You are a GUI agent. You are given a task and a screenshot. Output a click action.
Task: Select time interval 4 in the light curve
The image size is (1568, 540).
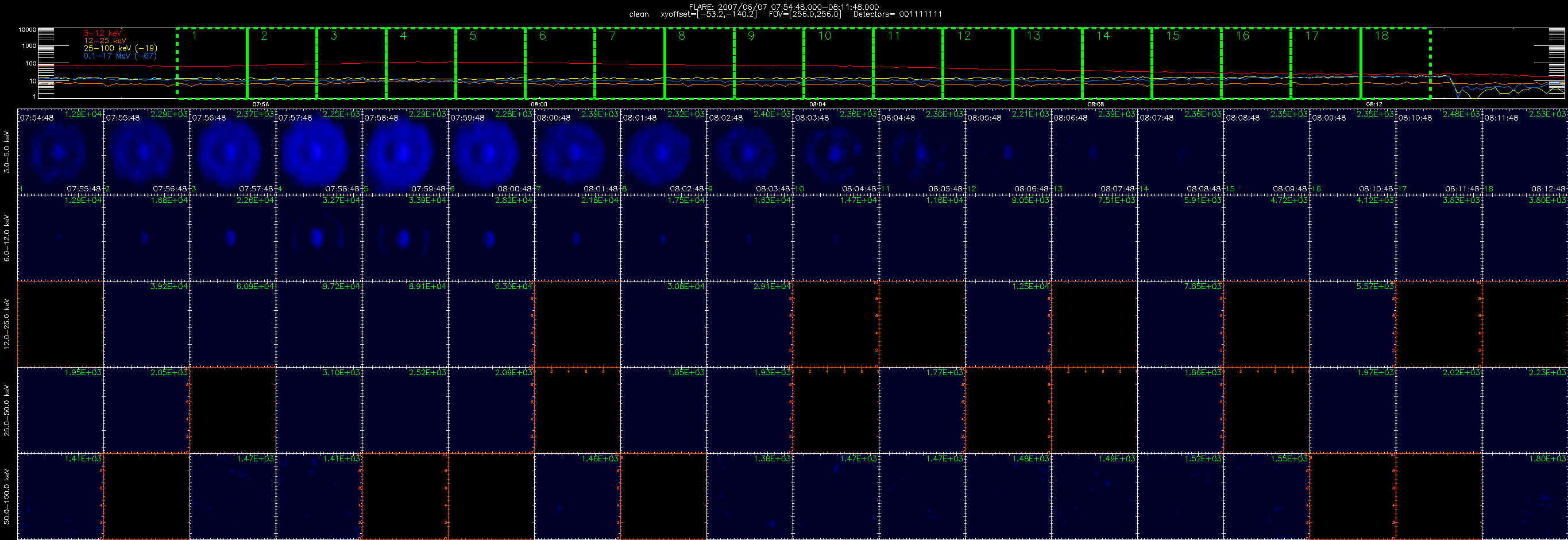click(x=421, y=63)
